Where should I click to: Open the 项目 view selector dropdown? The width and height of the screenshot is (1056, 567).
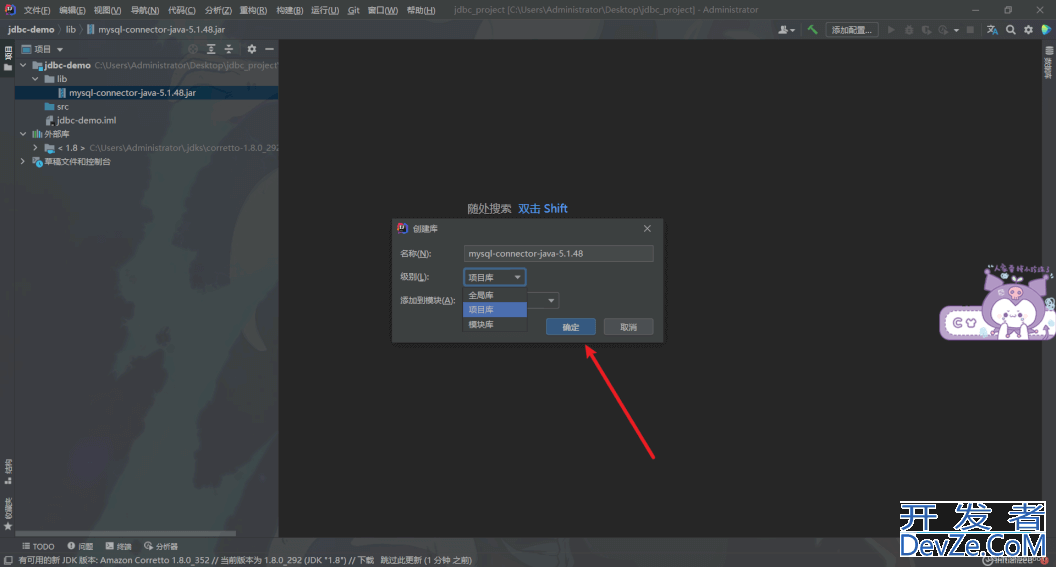pos(42,49)
